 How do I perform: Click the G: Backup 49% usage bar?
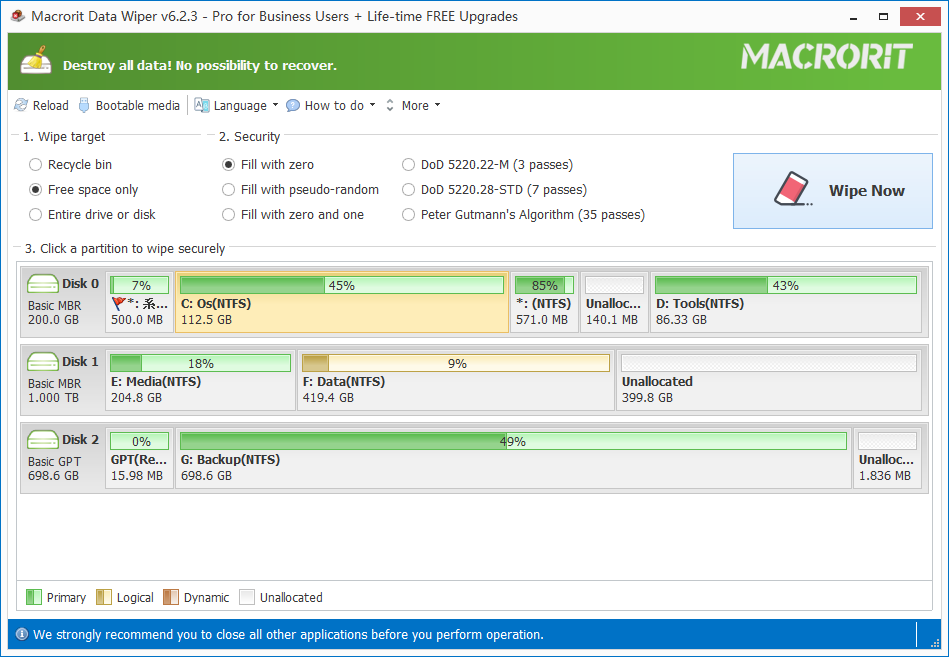[512, 441]
